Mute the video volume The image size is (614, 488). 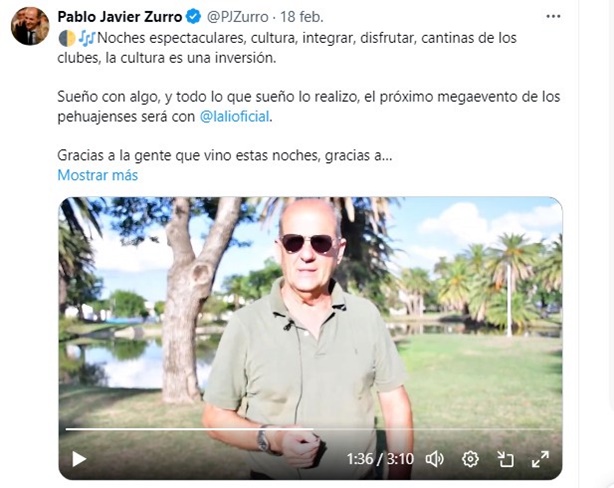click(434, 459)
